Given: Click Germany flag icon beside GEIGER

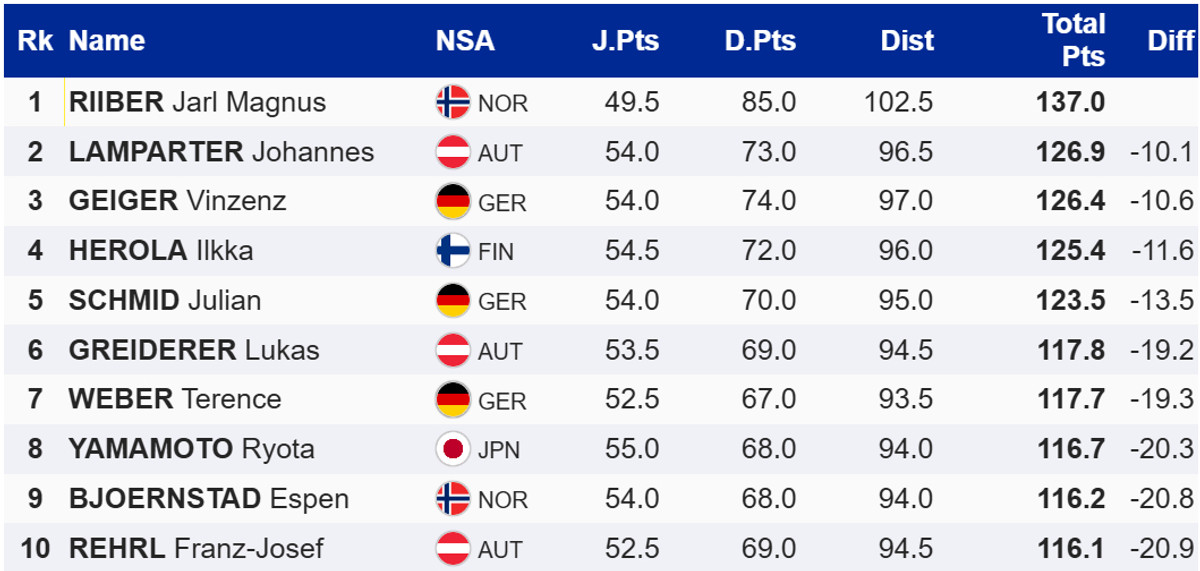Looking at the screenshot, I should pos(453,201).
